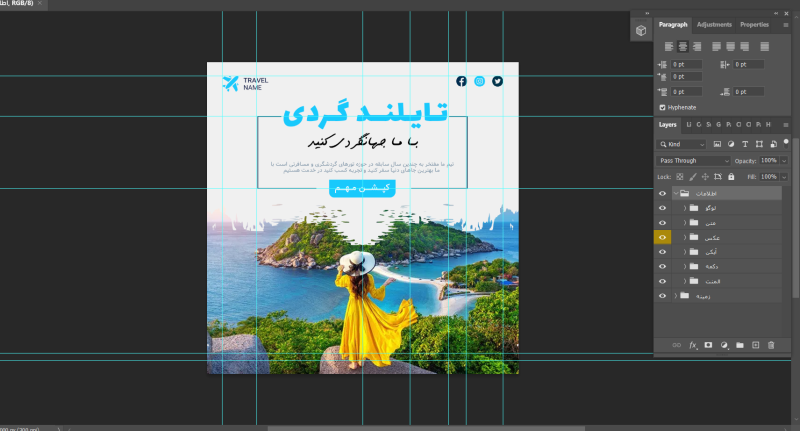Hide the لوگو group
The width and height of the screenshot is (800, 431).
coord(662,208)
